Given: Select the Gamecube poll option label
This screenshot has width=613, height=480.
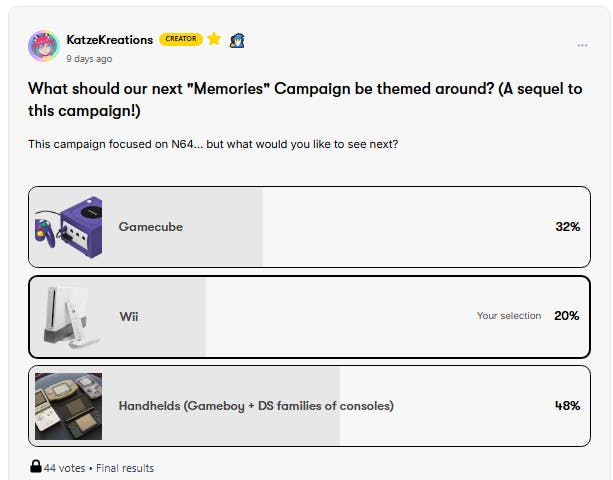Looking at the screenshot, I should tap(150, 227).
